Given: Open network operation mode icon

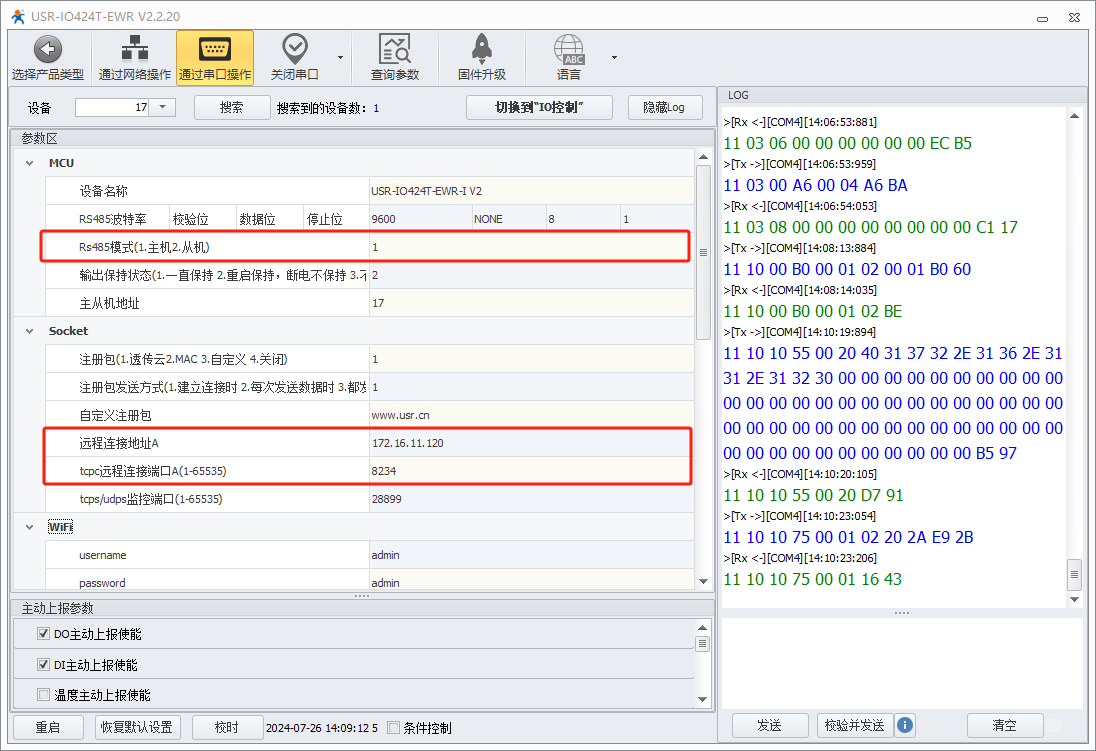Looking at the screenshot, I should [134, 50].
